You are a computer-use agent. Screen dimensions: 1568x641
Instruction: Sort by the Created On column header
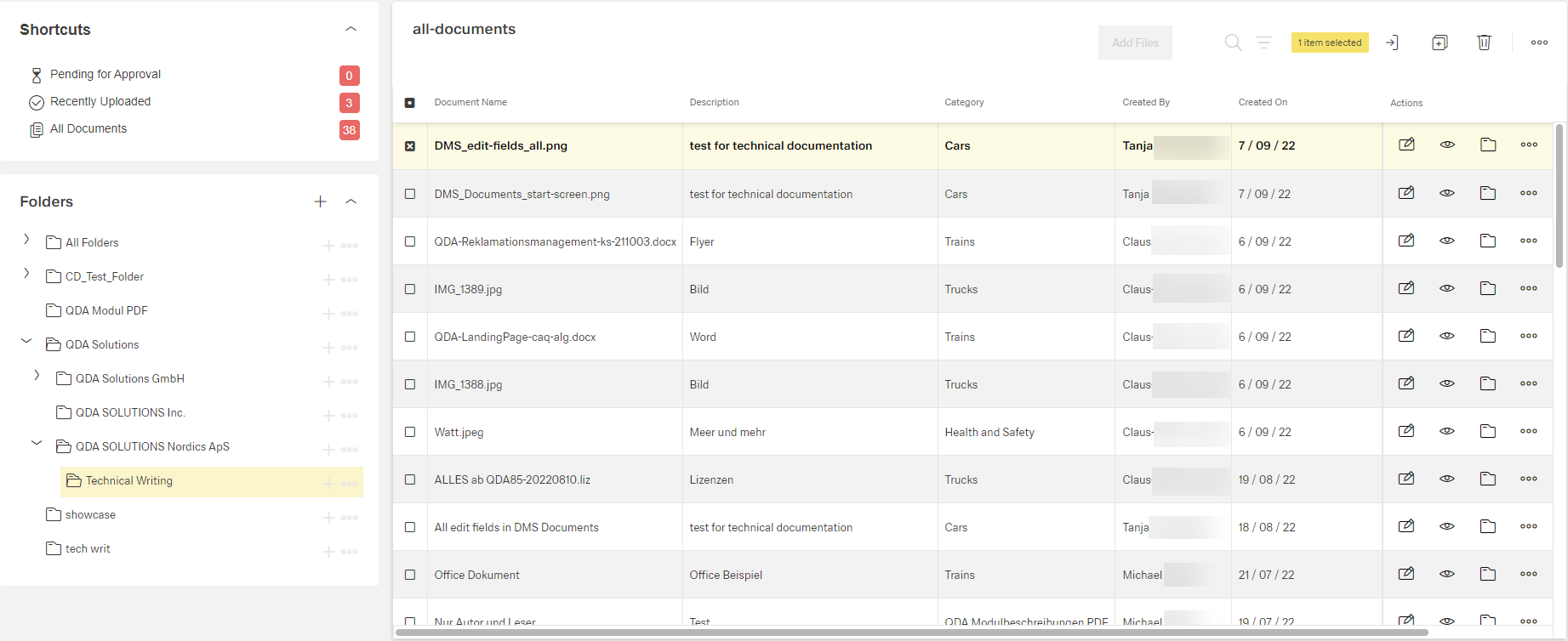[1263, 102]
